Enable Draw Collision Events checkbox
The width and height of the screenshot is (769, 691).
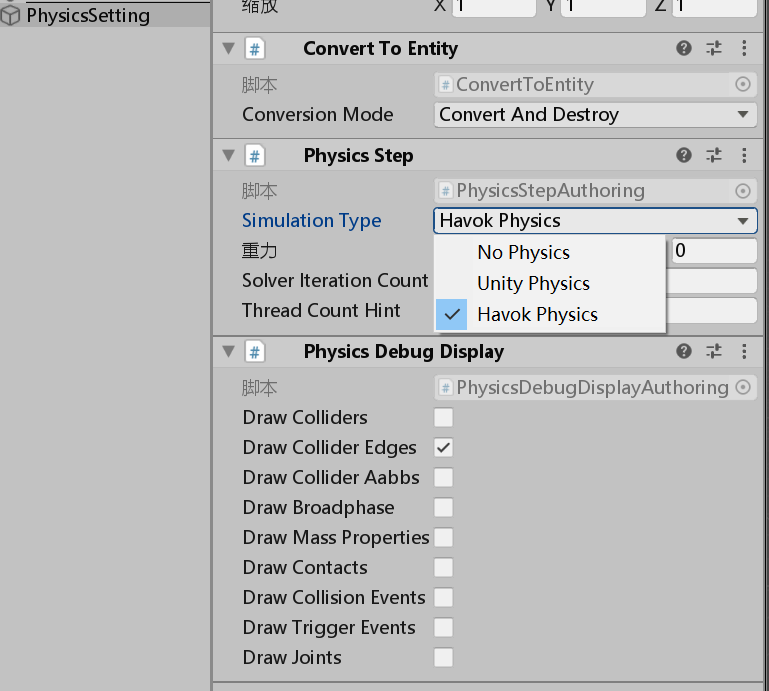pyautogui.click(x=443, y=597)
